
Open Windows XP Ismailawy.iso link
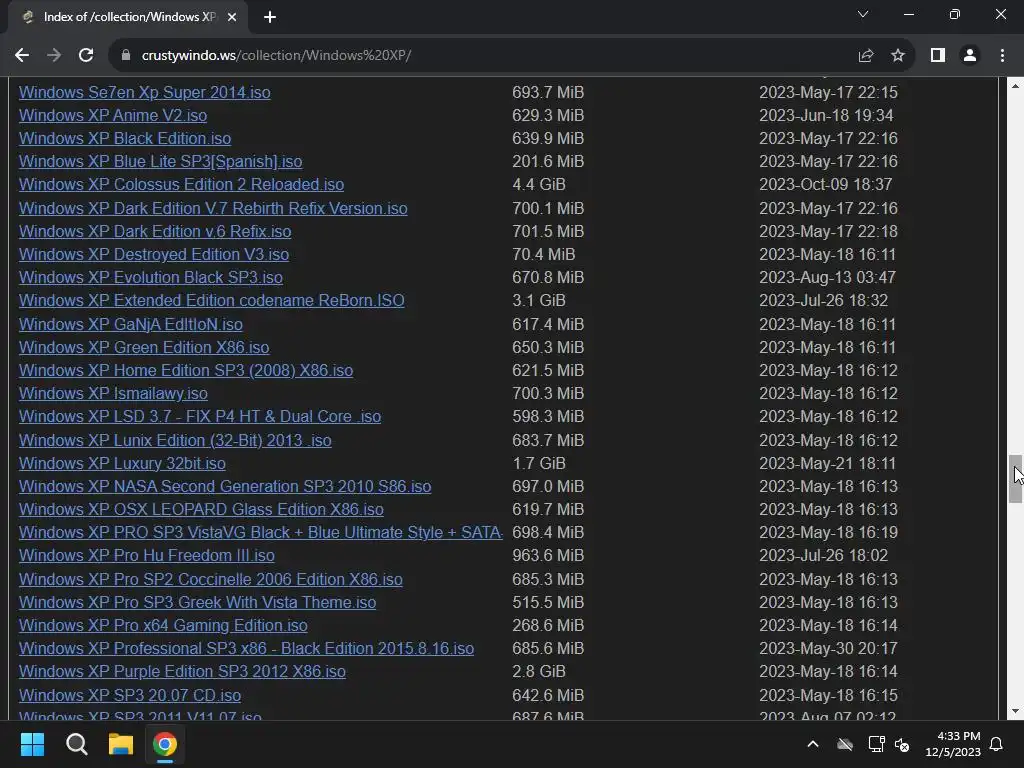(113, 393)
